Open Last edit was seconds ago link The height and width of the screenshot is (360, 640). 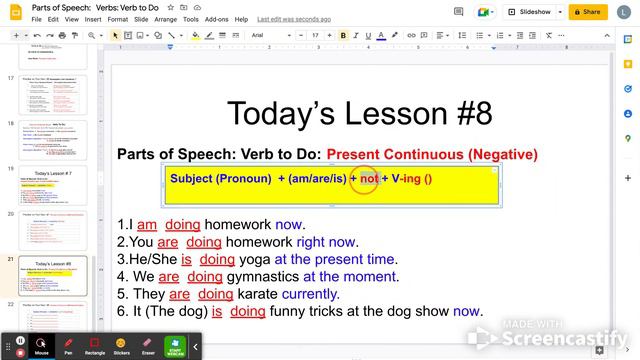click(294, 19)
